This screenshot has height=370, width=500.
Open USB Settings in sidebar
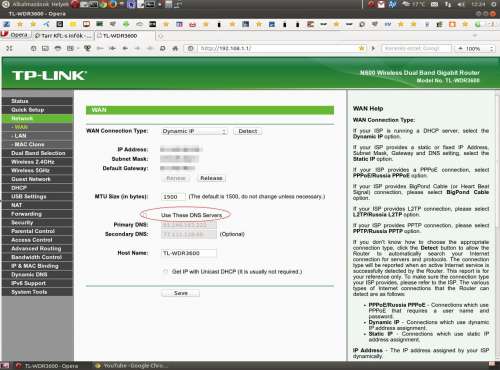tap(37, 196)
